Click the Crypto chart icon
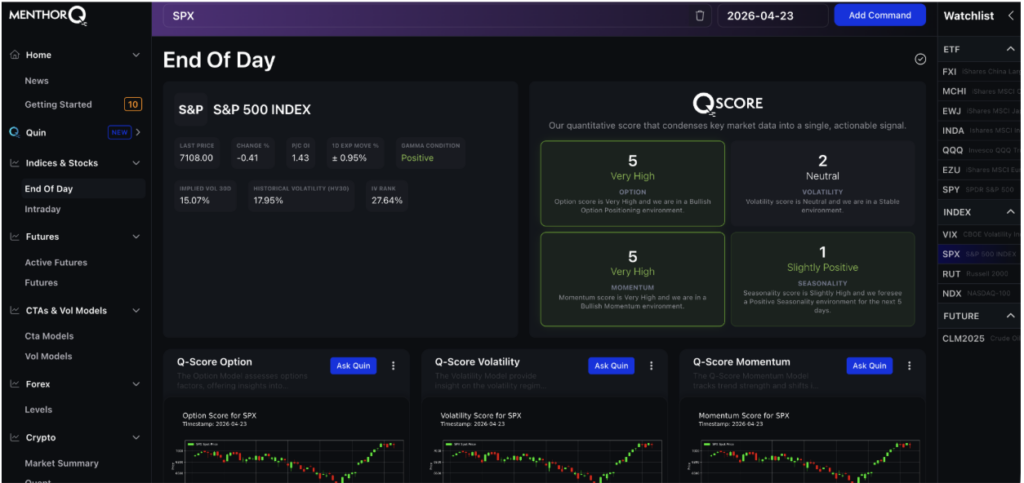The image size is (1024, 483). coord(14,438)
